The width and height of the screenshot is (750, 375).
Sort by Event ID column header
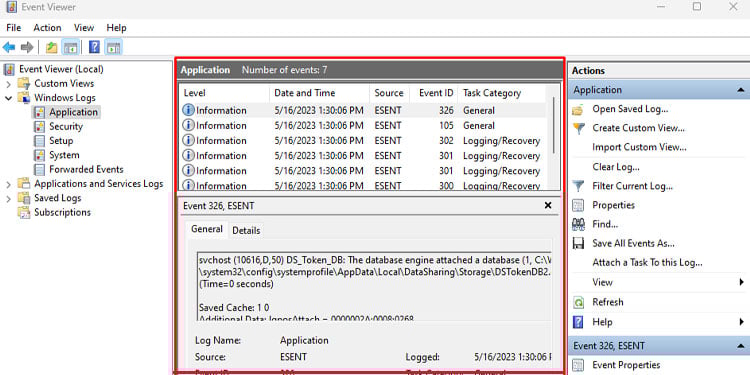433,93
